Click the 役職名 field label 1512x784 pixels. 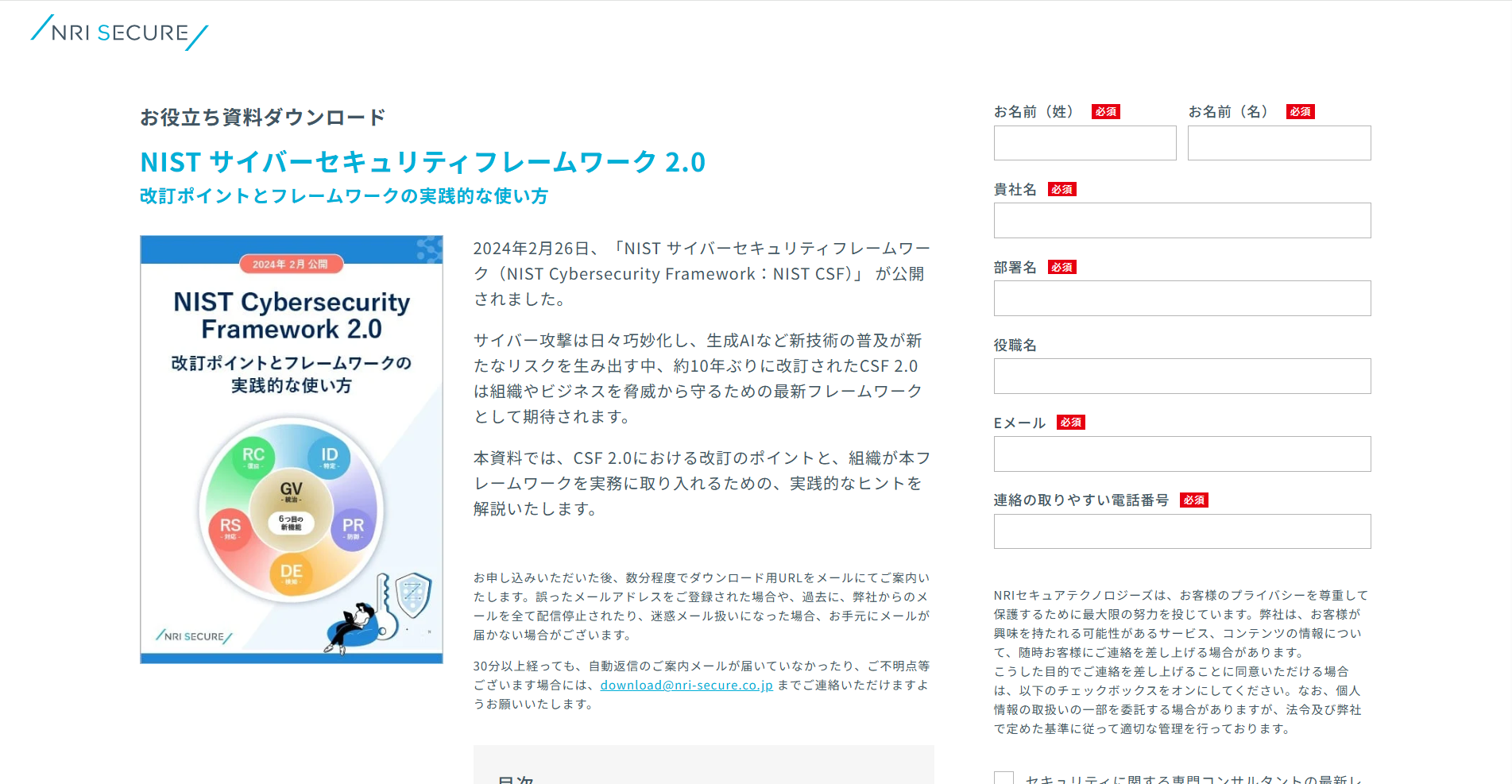coord(1015,345)
